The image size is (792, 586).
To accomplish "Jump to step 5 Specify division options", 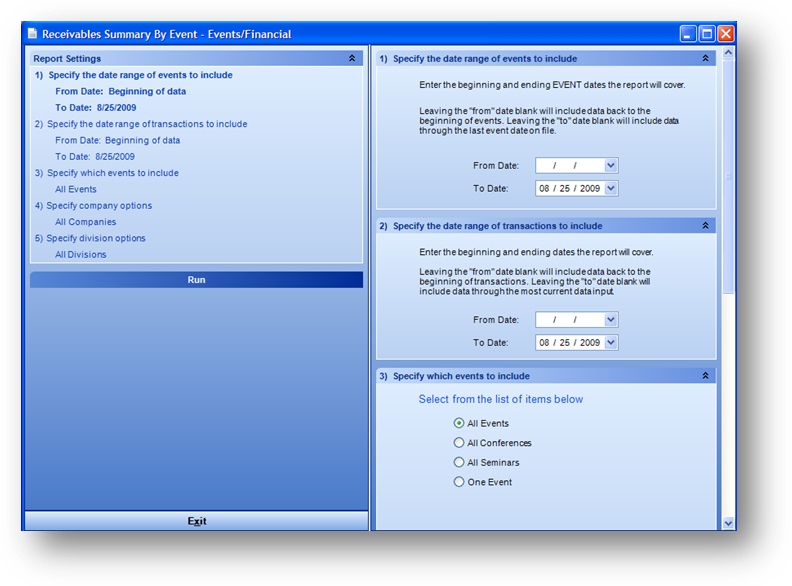I will 90,238.
